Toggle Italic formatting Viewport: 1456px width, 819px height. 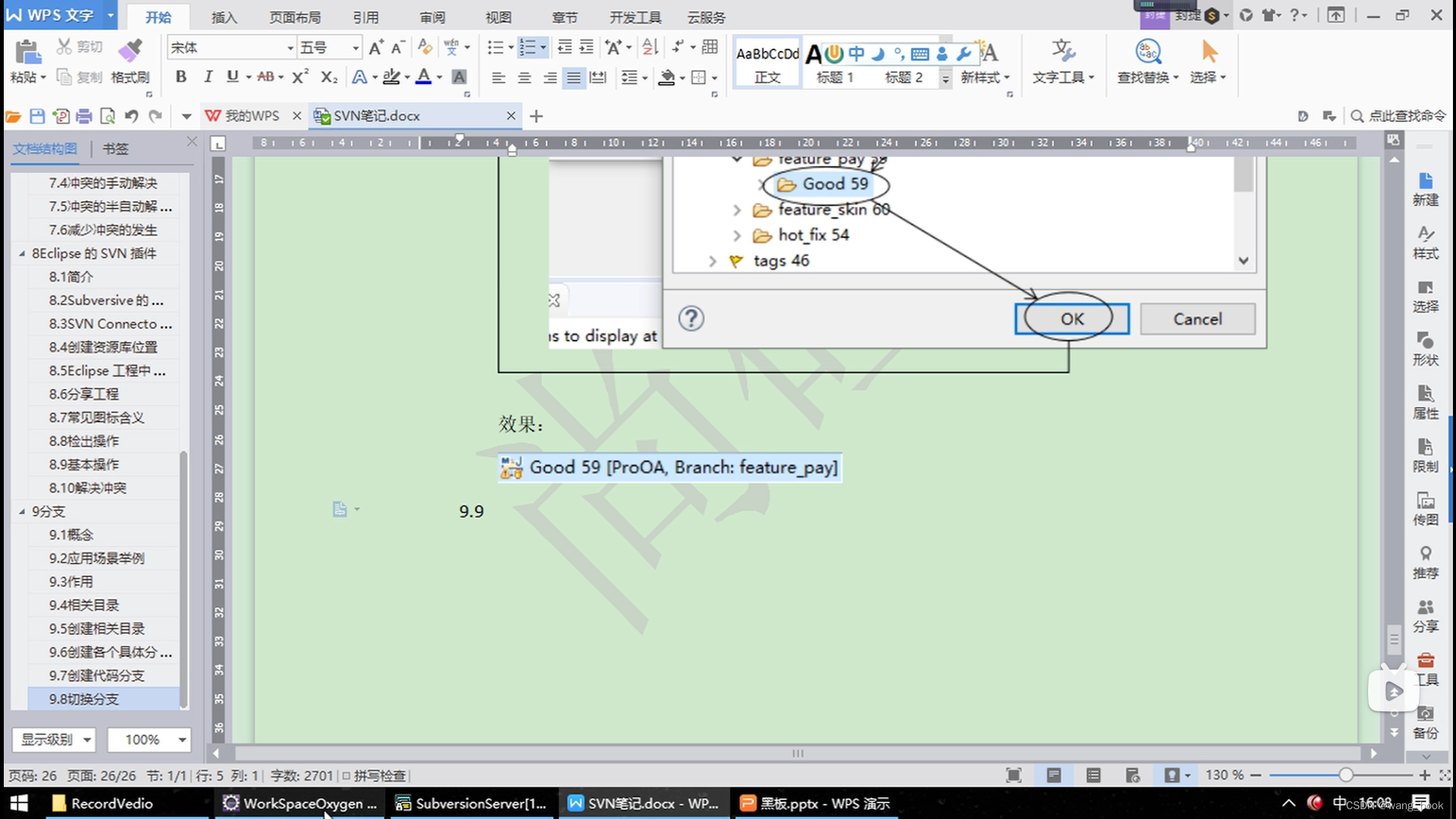(x=207, y=77)
